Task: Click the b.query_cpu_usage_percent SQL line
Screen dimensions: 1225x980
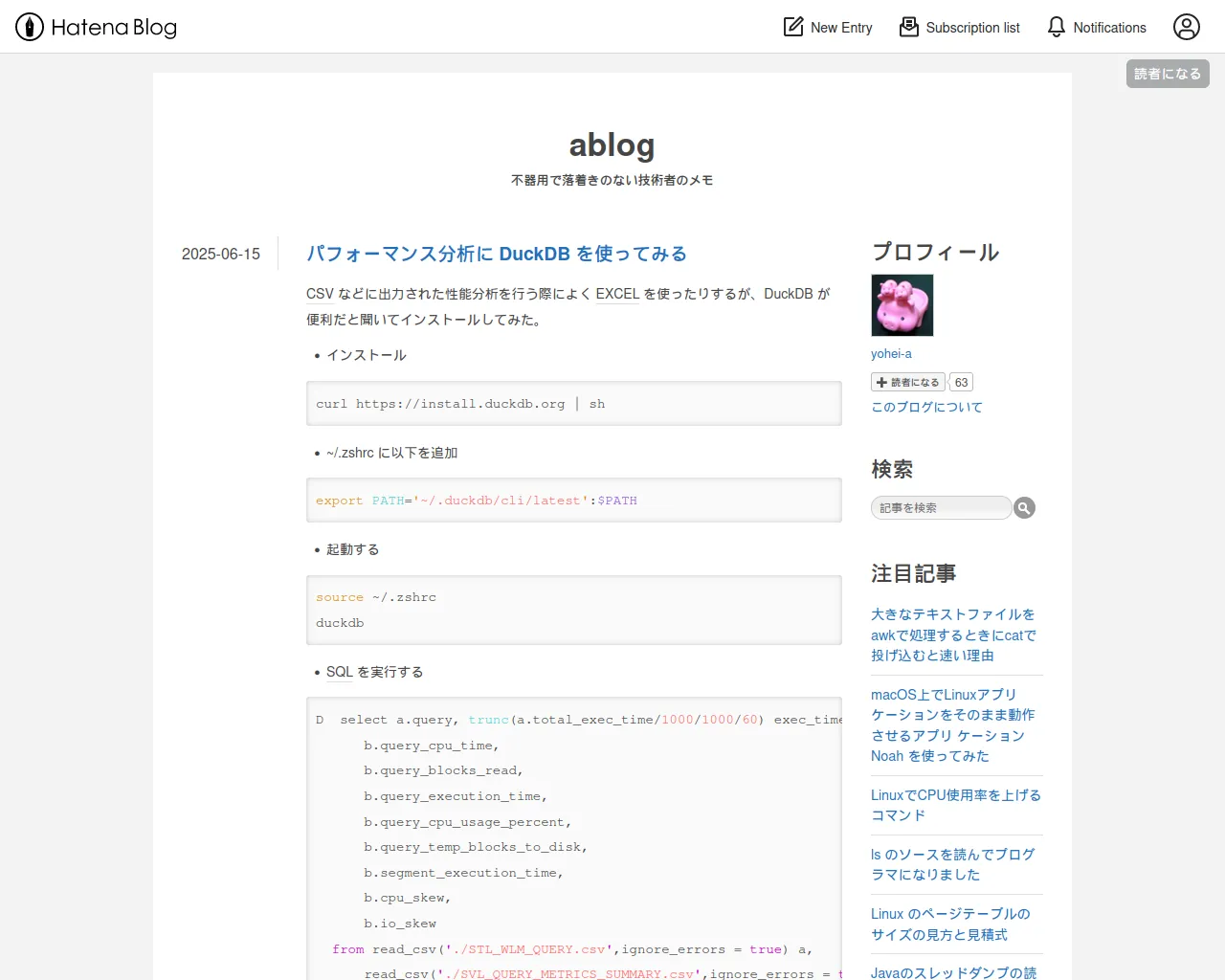Action: click(467, 822)
